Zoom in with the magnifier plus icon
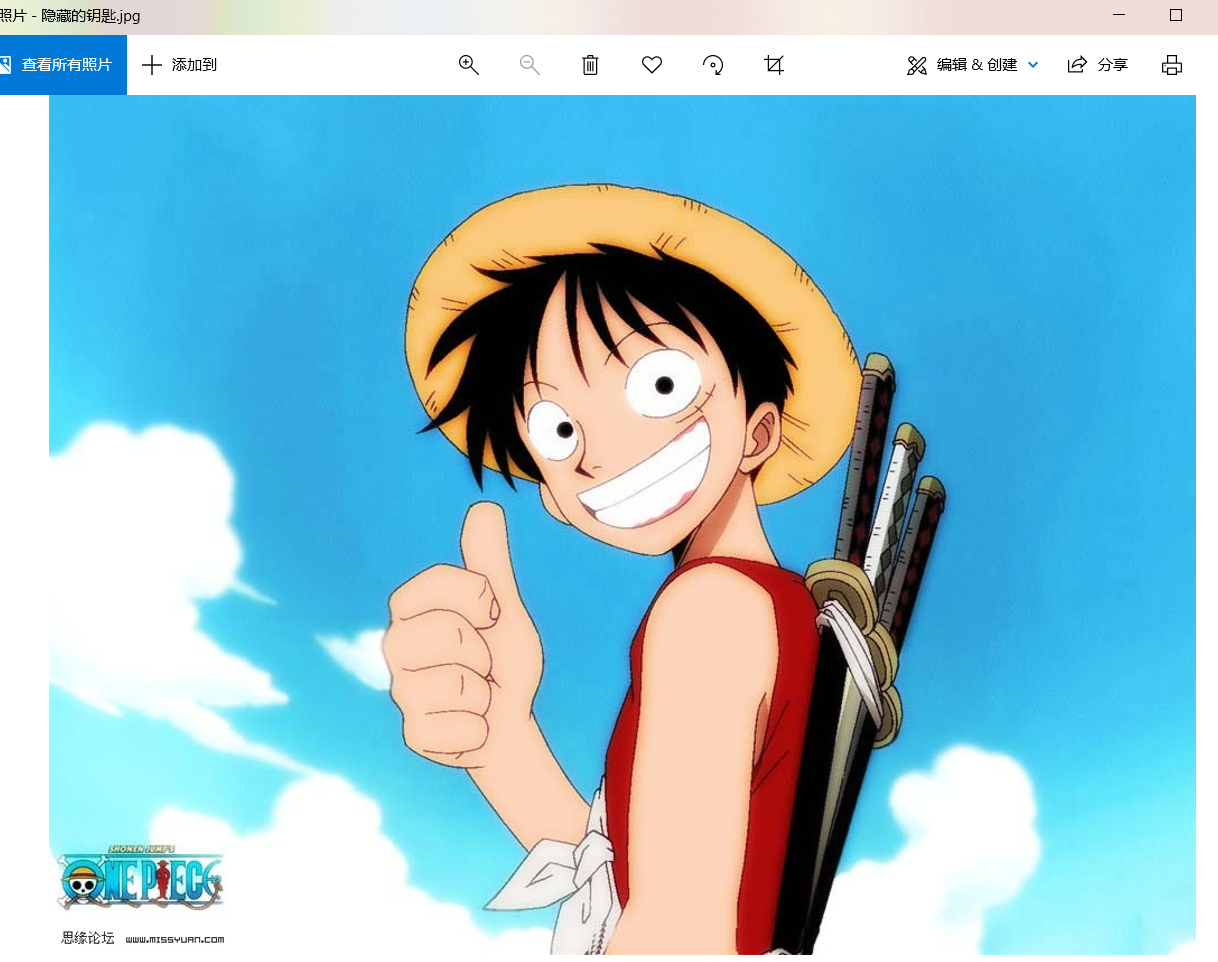The height and width of the screenshot is (962, 1218). pyautogui.click(x=469, y=65)
